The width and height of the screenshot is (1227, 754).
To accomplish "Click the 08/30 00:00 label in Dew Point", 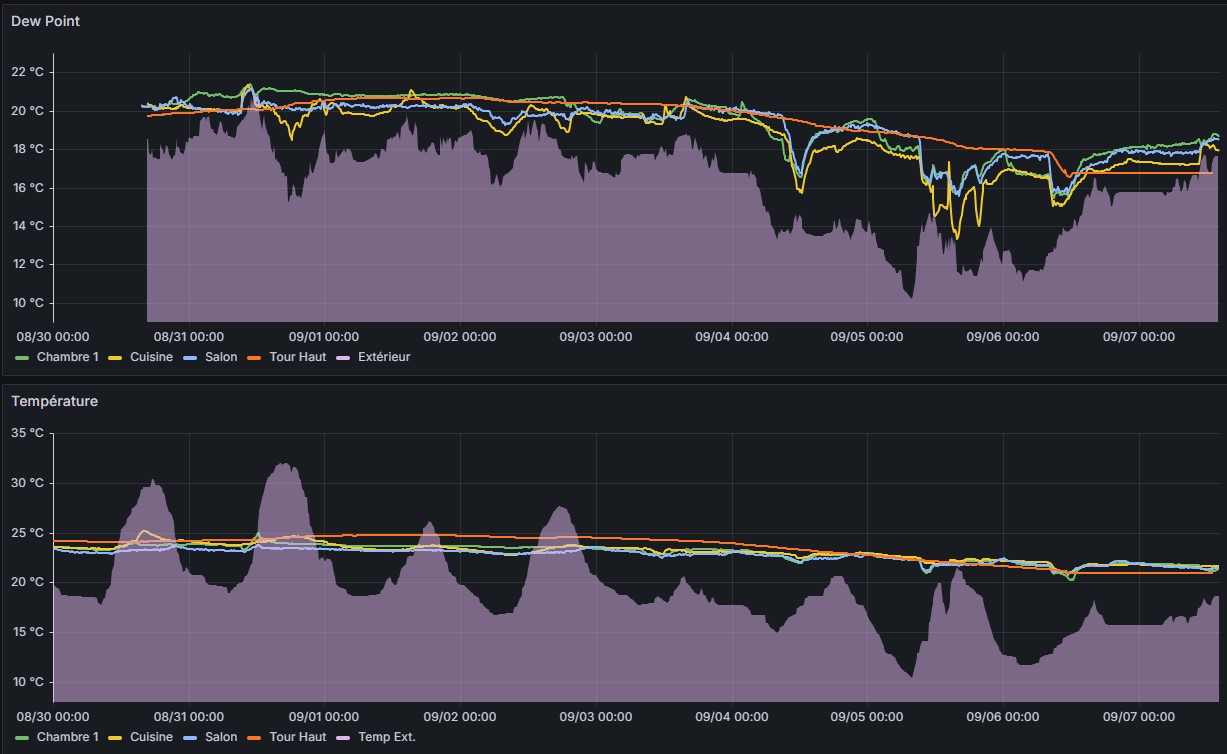I will pyautogui.click(x=53, y=337).
